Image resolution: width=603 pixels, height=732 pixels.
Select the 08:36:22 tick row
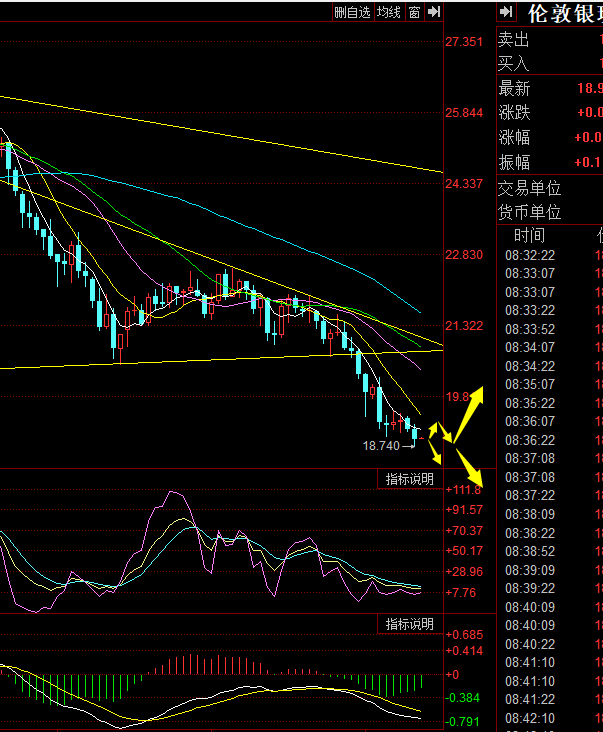pos(550,440)
